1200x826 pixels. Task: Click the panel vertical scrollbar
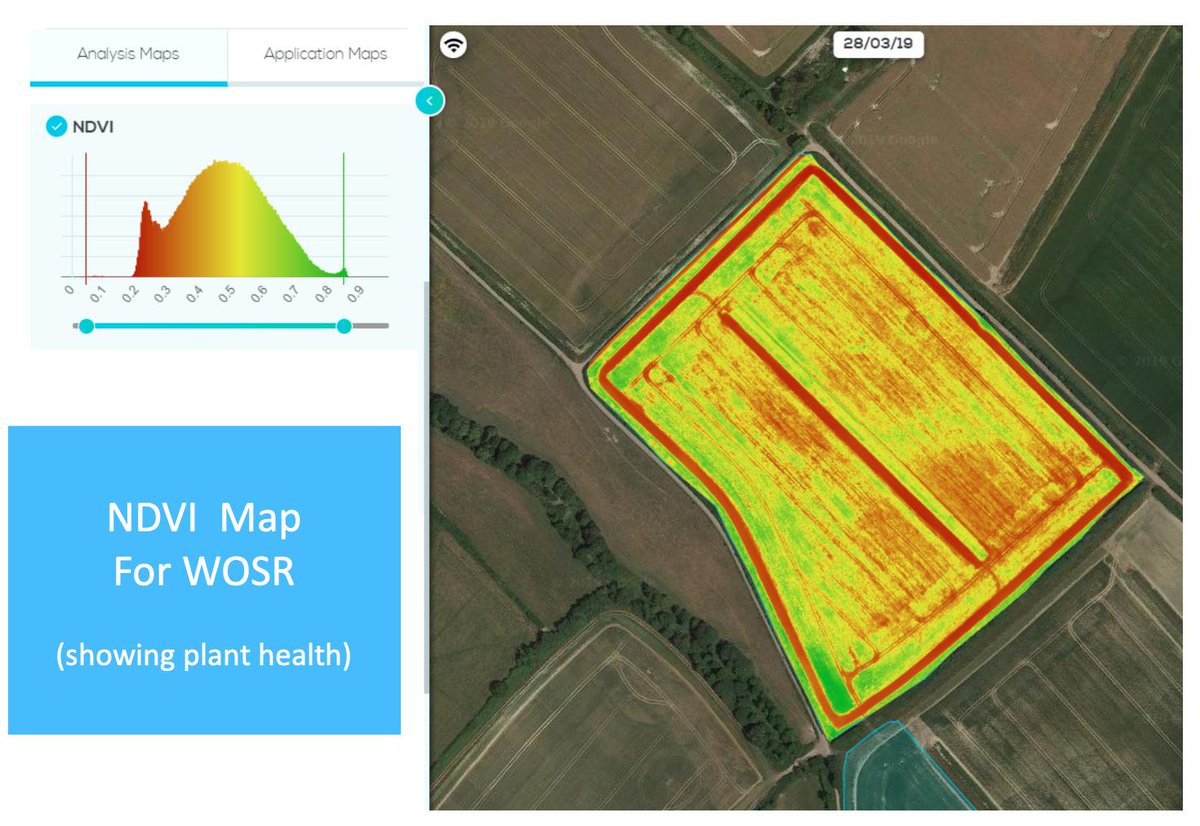(x=427, y=487)
